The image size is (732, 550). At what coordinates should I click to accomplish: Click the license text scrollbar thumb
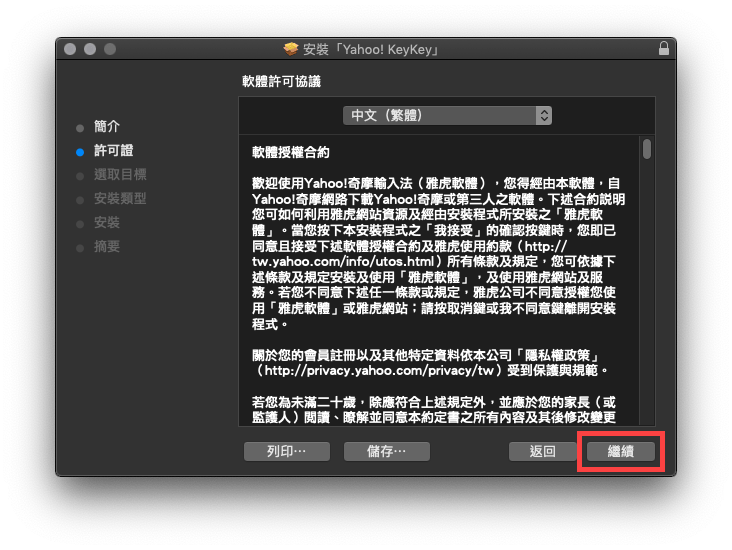[x=647, y=149]
